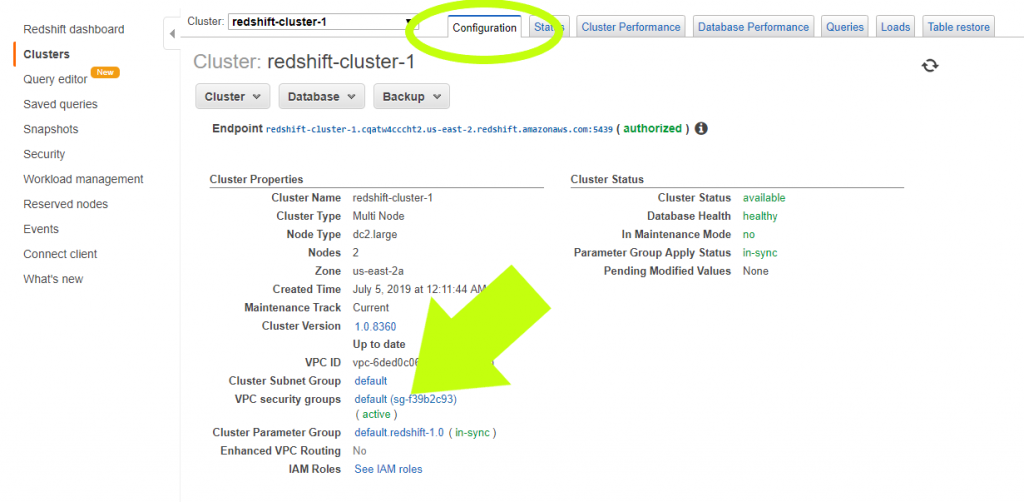Click the in-sync Parameter Group Apply Status value
The width and height of the screenshot is (1024, 502).
(760, 253)
